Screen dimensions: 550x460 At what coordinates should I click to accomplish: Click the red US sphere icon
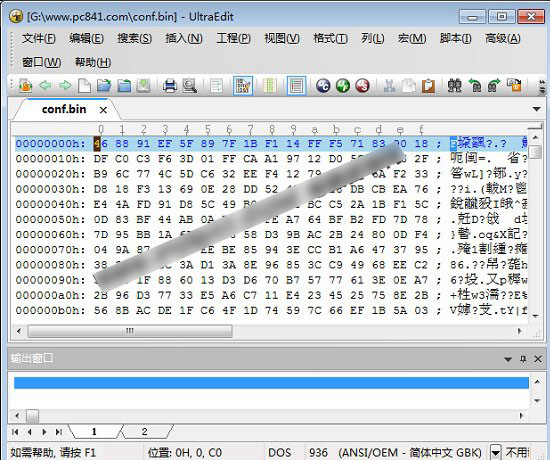tap(363, 85)
